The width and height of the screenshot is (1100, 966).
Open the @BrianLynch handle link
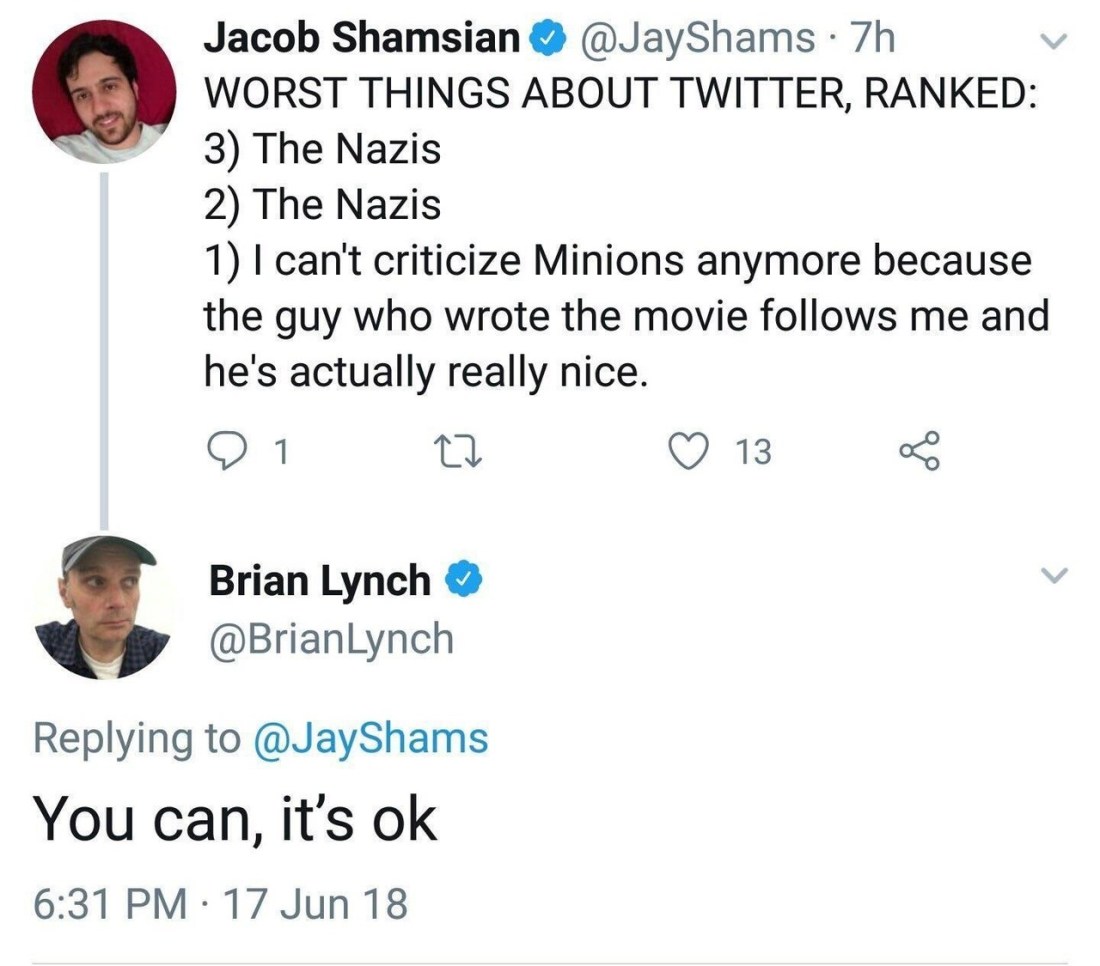[331, 639]
